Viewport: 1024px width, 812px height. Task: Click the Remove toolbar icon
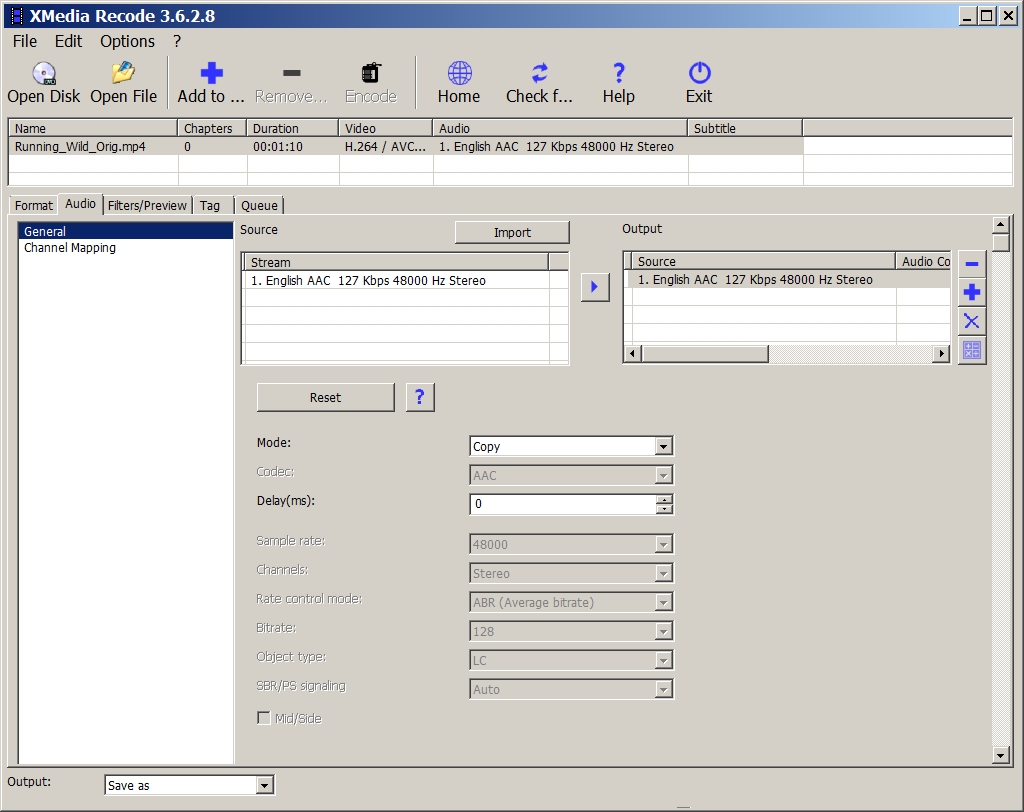(291, 73)
